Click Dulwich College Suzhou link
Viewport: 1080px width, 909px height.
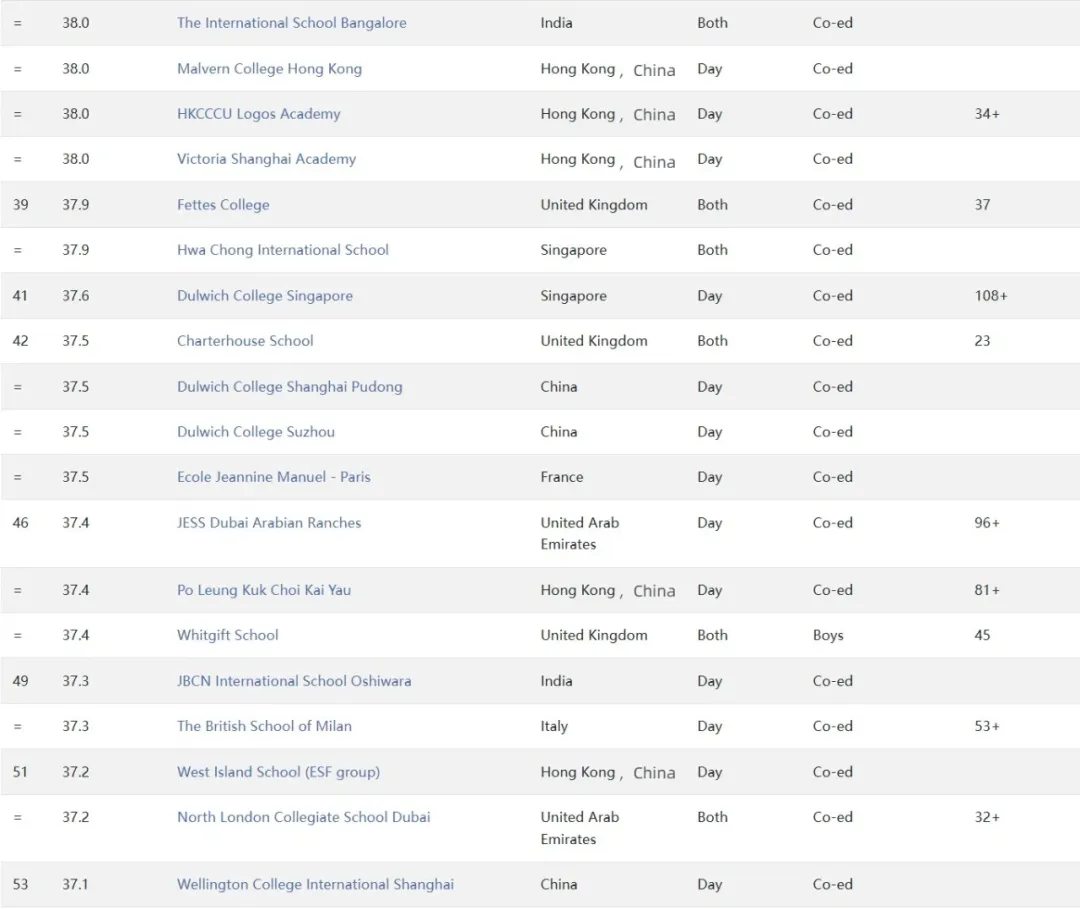click(255, 432)
